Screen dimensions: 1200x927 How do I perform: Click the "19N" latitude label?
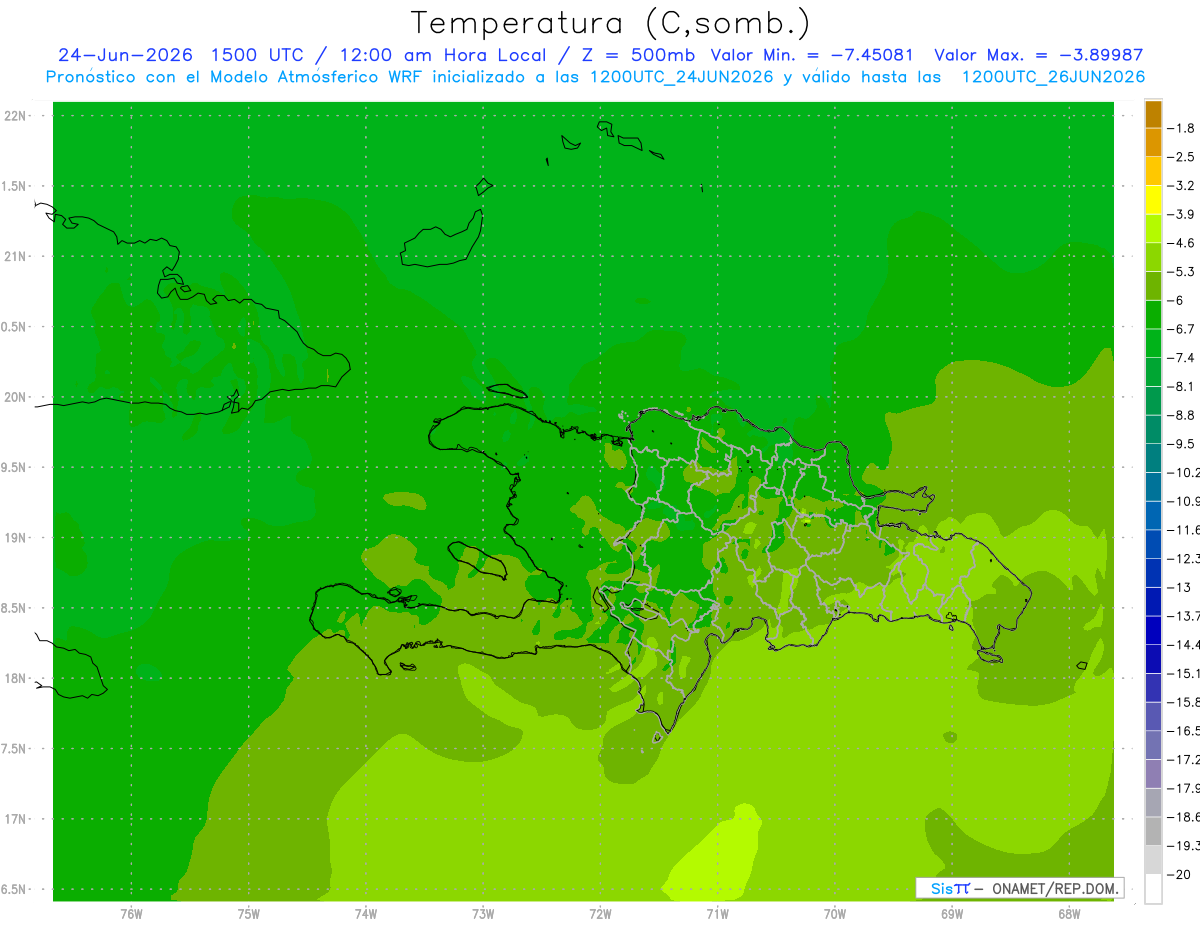pos(16,538)
